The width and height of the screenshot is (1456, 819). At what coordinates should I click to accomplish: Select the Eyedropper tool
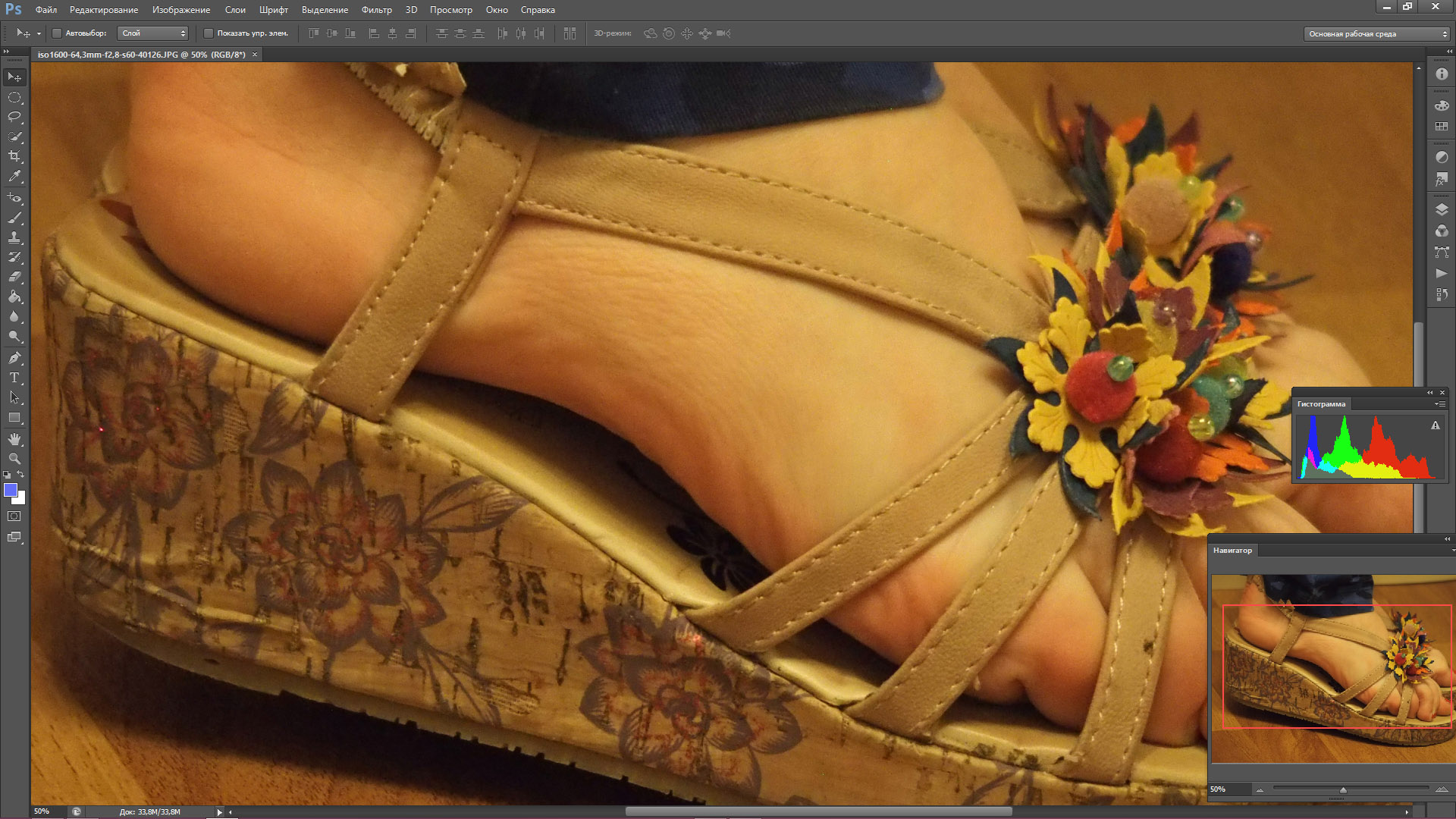point(14,176)
